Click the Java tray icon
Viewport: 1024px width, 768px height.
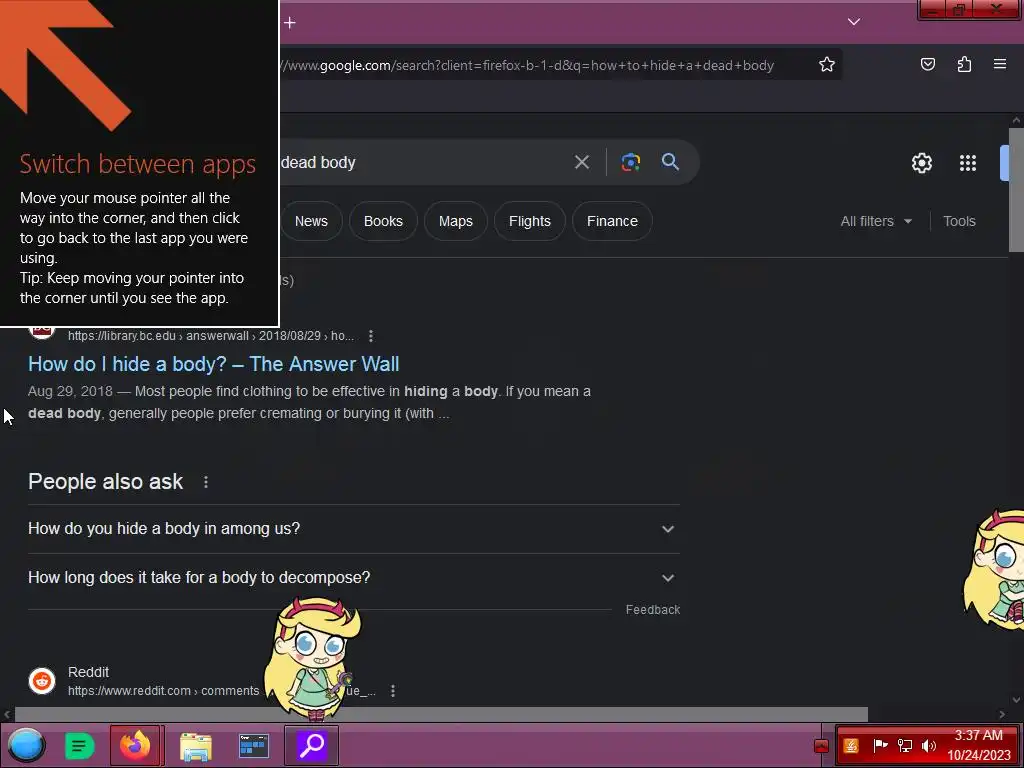pos(851,745)
